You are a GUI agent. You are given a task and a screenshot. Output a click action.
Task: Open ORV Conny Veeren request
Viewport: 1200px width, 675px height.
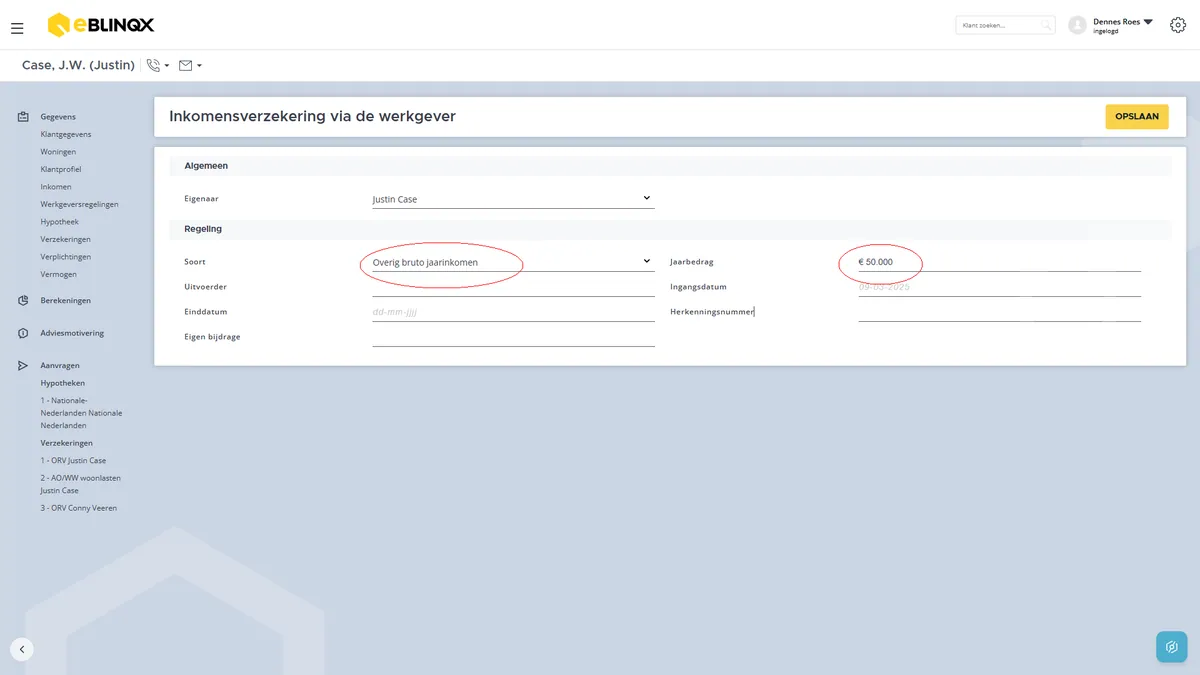[79, 508]
